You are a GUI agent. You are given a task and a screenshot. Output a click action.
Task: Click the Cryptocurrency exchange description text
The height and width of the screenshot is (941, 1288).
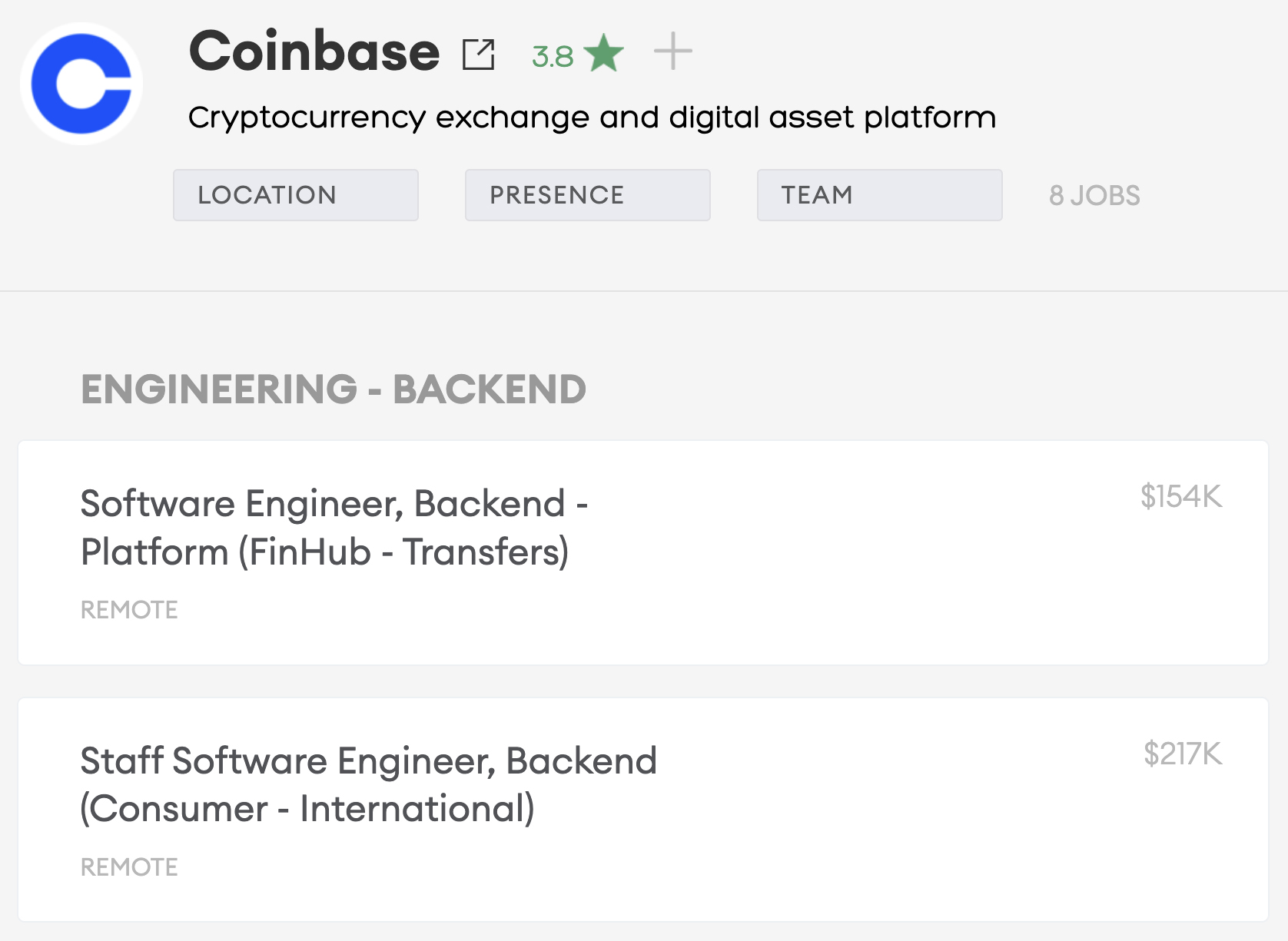coord(592,118)
